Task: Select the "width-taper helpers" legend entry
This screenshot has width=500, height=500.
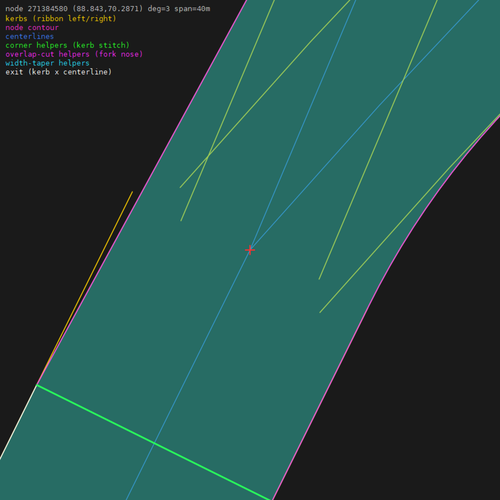Action: coord(47,63)
